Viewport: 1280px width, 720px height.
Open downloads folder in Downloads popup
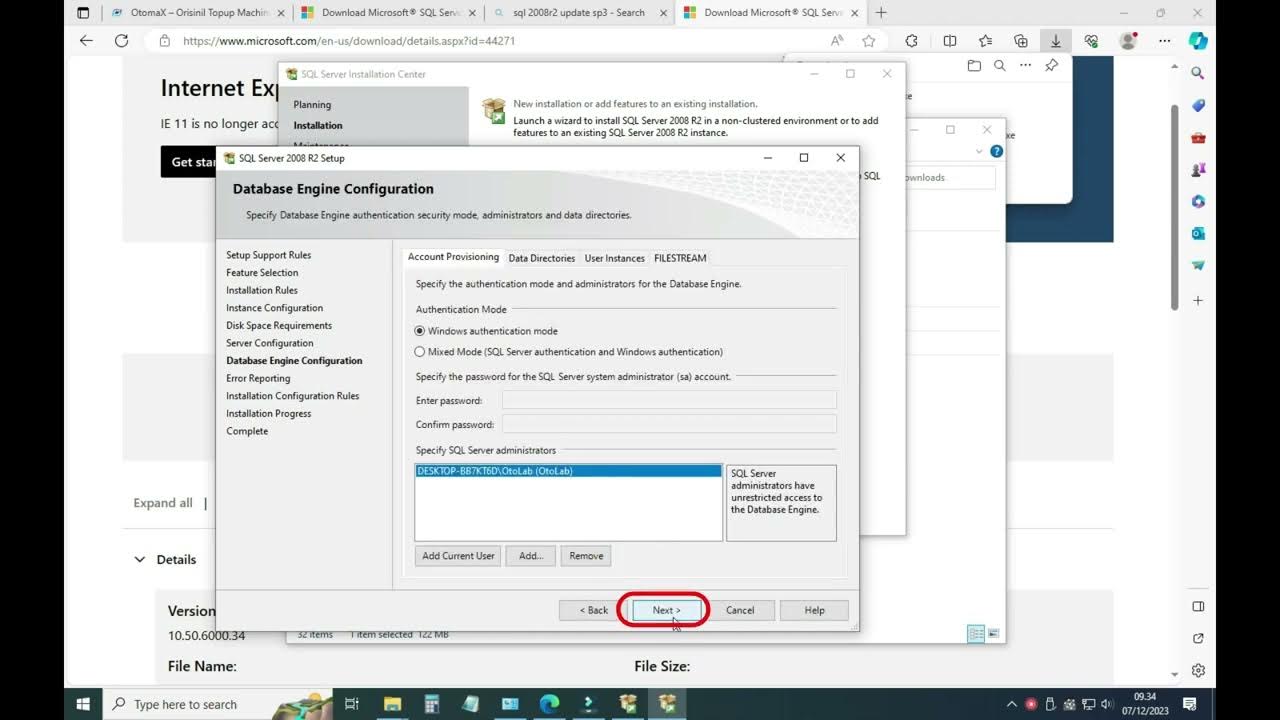click(x=974, y=65)
